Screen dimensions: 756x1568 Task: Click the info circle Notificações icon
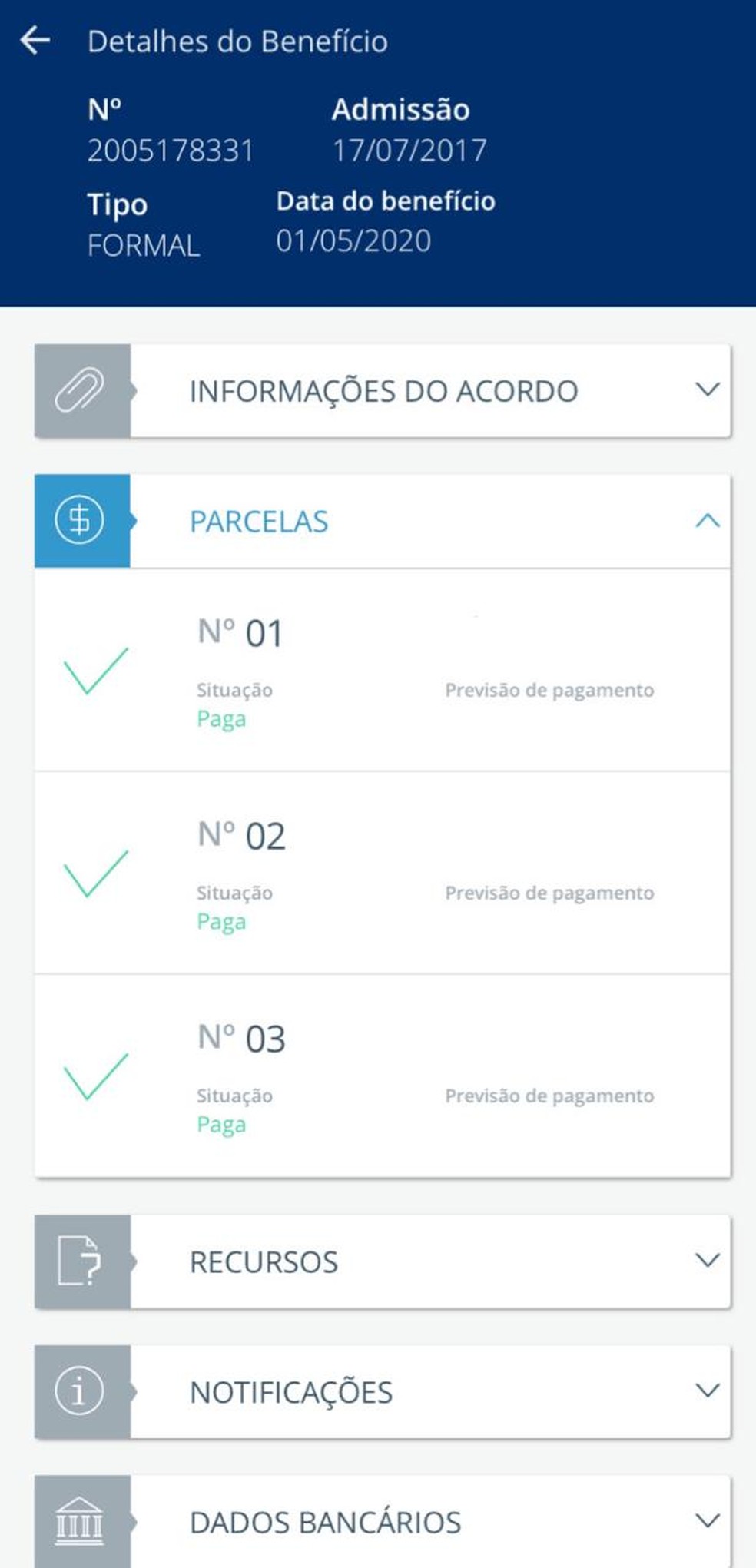[x=80, y=1391]
